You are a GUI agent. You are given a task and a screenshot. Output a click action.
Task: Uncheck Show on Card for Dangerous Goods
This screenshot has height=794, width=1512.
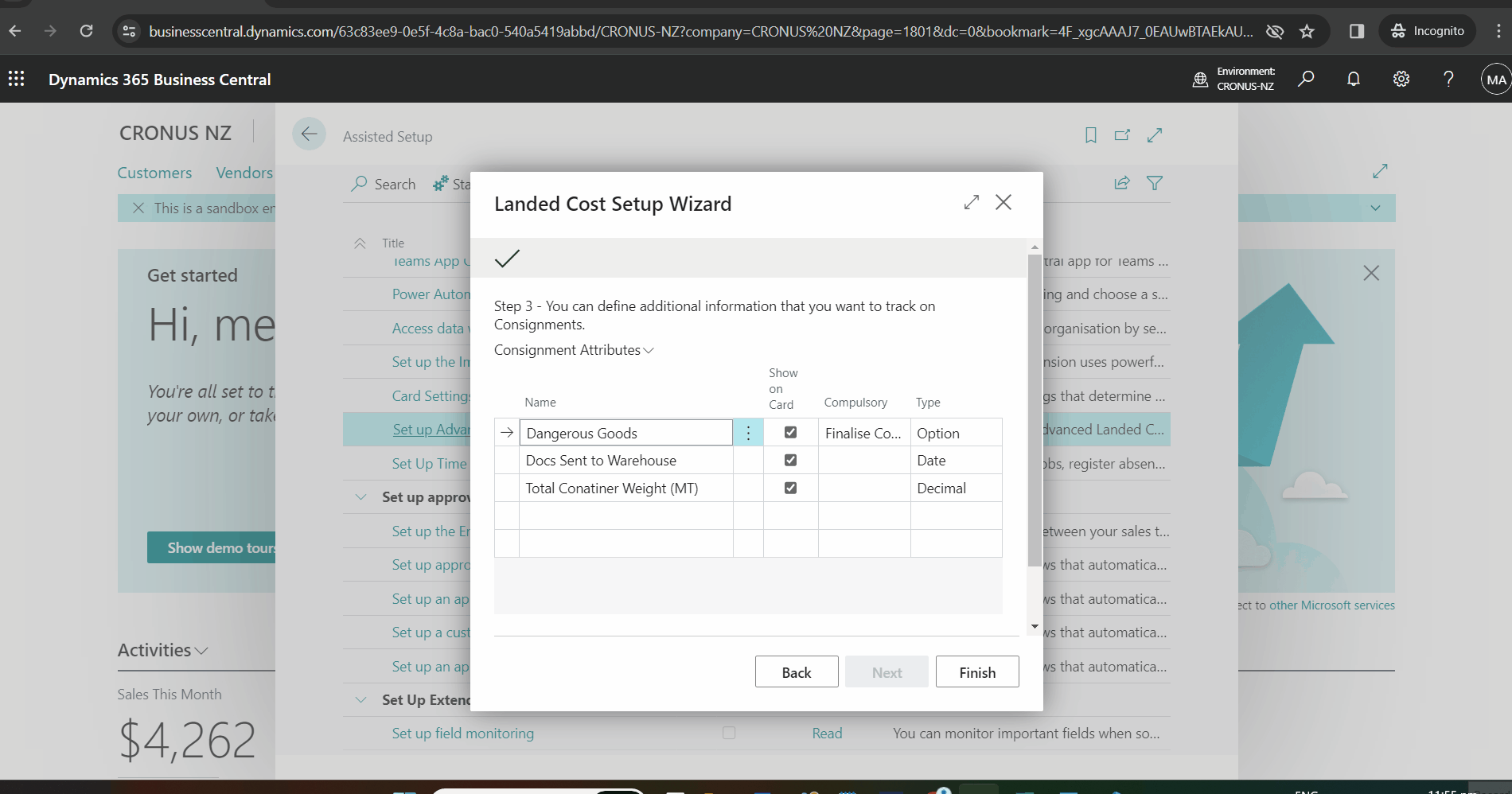[x=790, y=432]
